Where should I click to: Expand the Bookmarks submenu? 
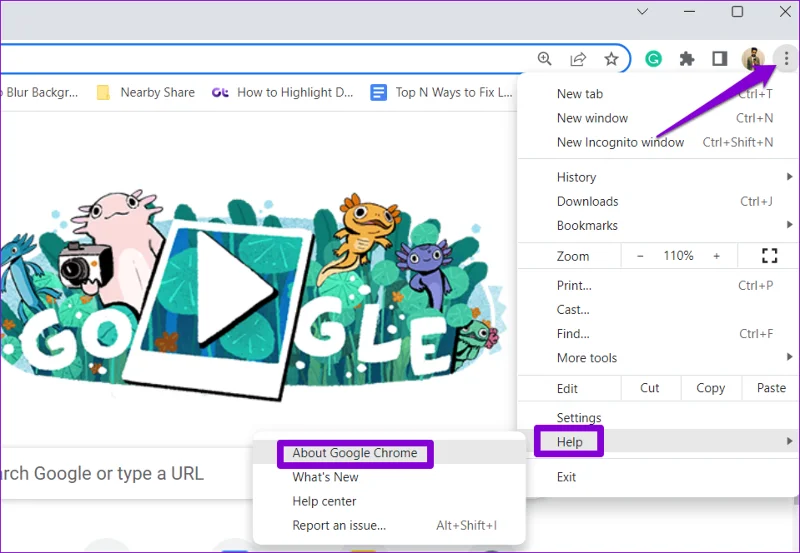[x=659, y=225]
